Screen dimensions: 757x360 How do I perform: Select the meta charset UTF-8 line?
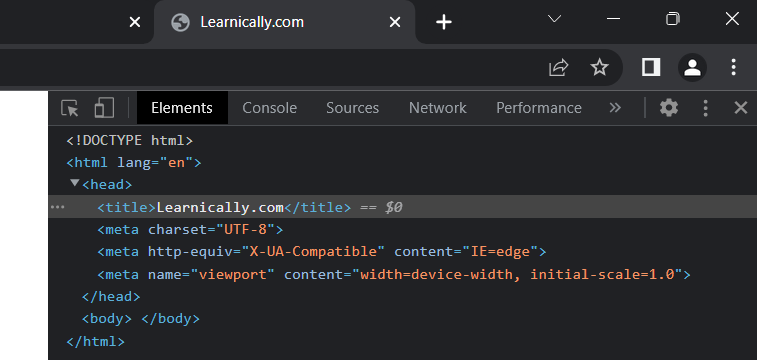[190, 229]
